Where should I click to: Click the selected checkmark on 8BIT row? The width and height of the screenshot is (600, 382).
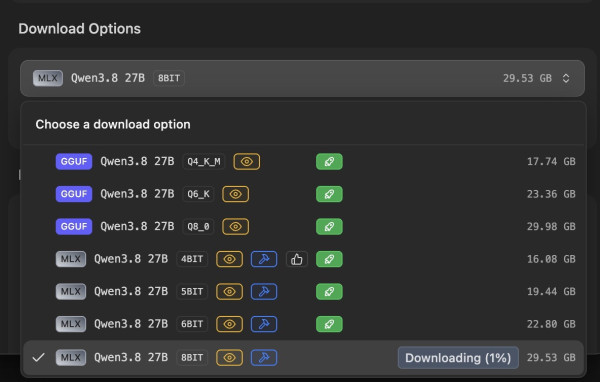coord(38,358)
